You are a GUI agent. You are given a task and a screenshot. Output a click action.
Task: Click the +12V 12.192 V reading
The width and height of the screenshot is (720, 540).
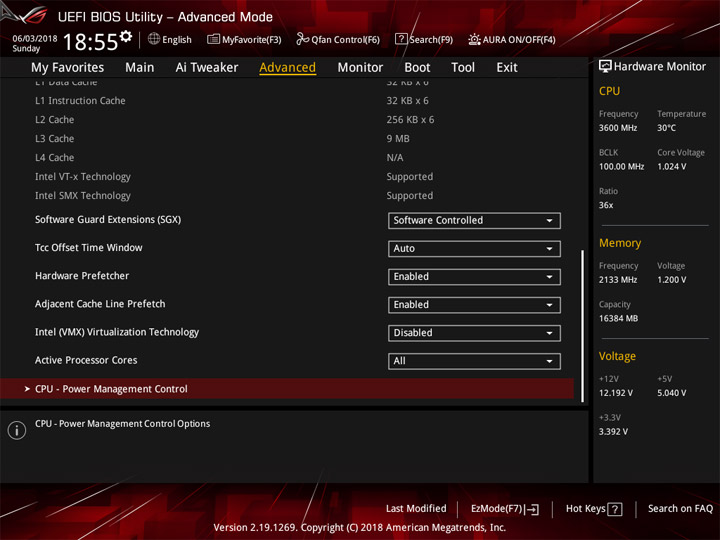tap(615, 393)
